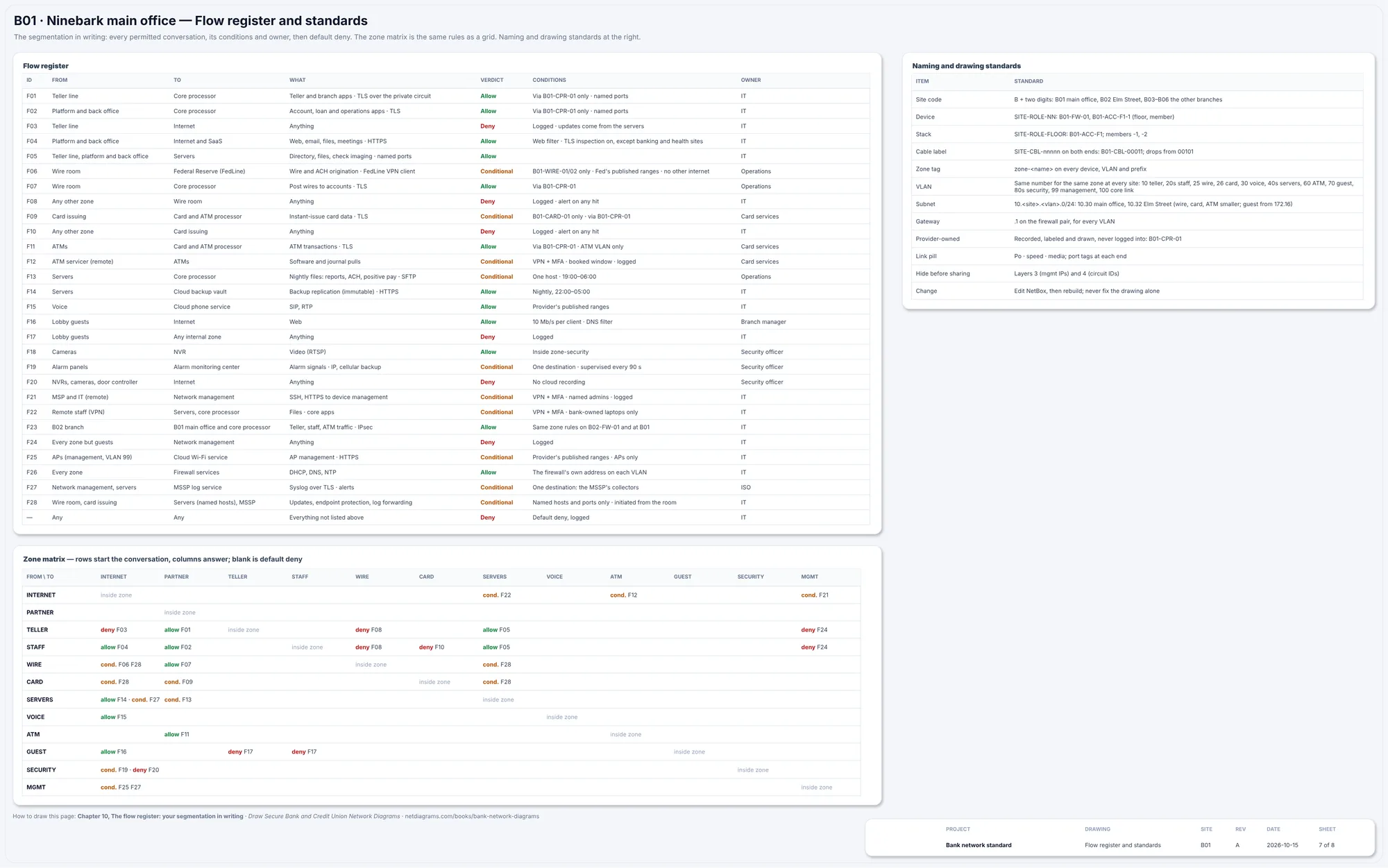Click the 'Conditional' verdict in row F06
1388x868 pixels.
point(497,171)
